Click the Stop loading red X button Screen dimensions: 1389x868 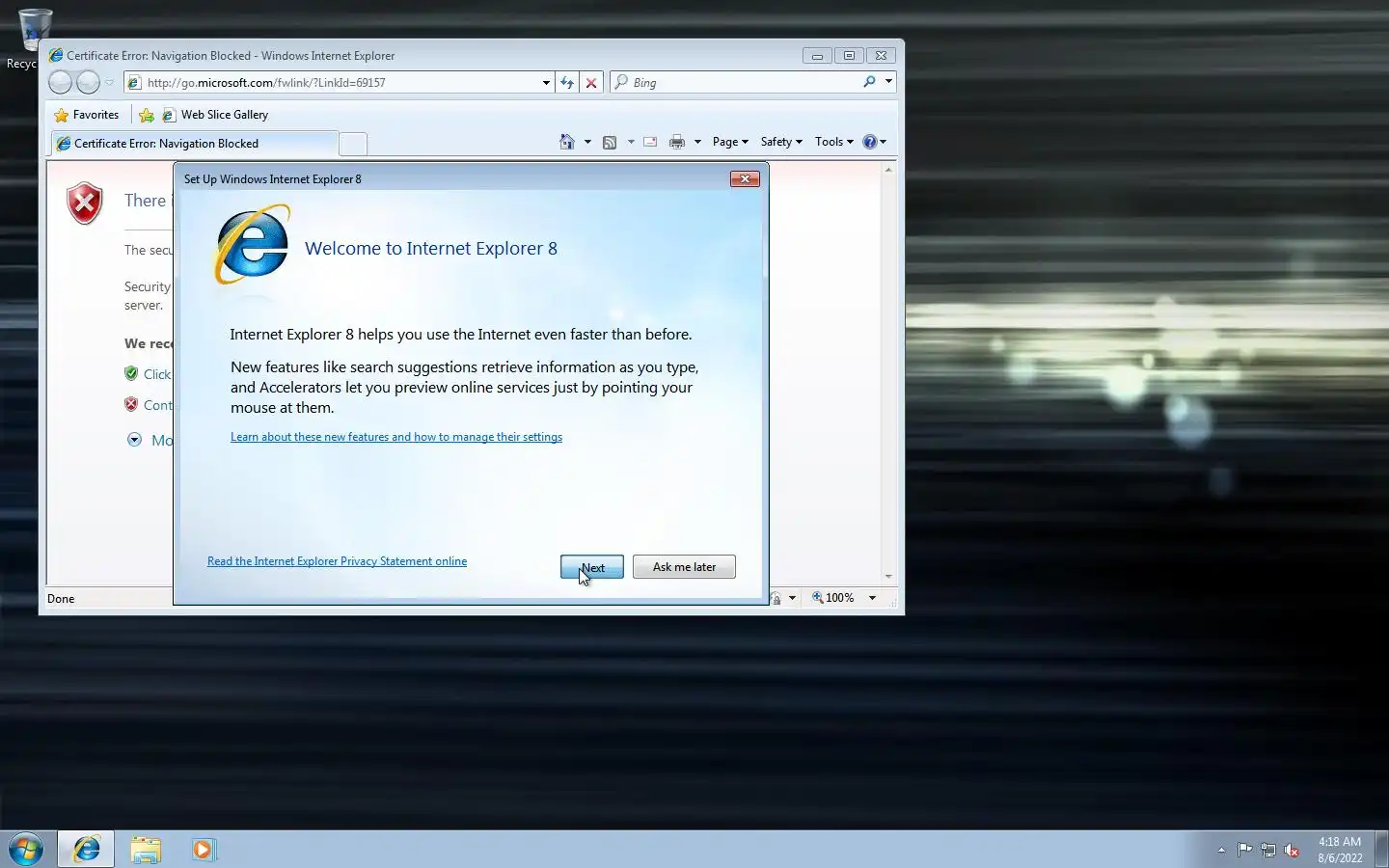point(591,83)
